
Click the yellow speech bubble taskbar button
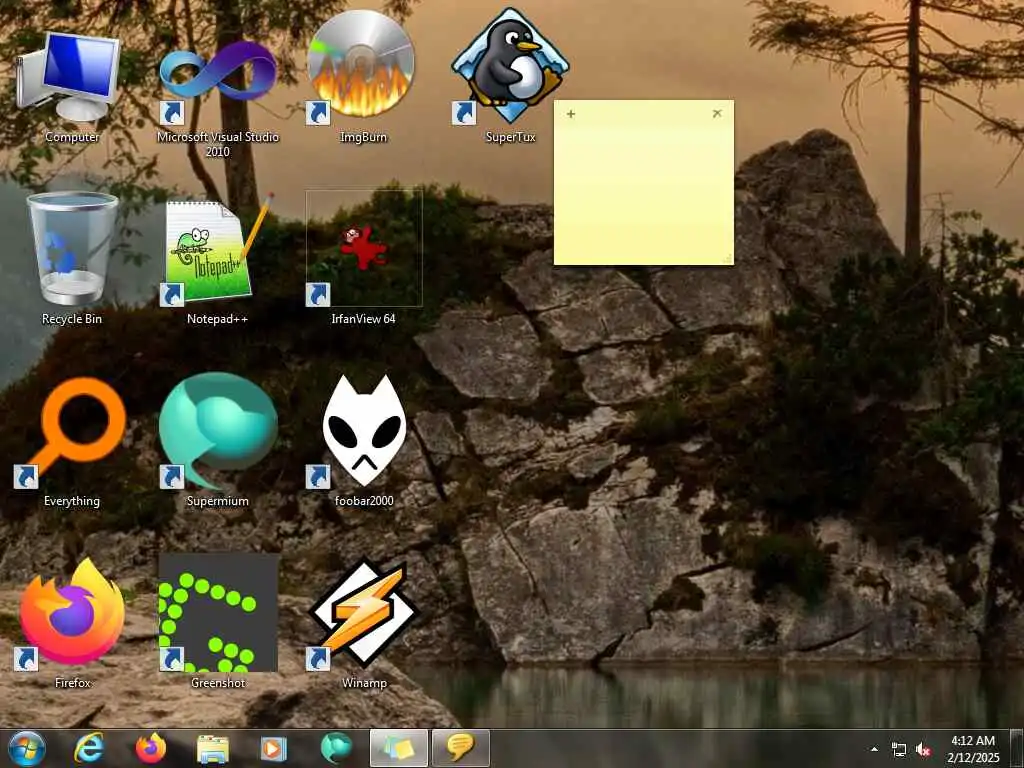(x=460, y=748)
